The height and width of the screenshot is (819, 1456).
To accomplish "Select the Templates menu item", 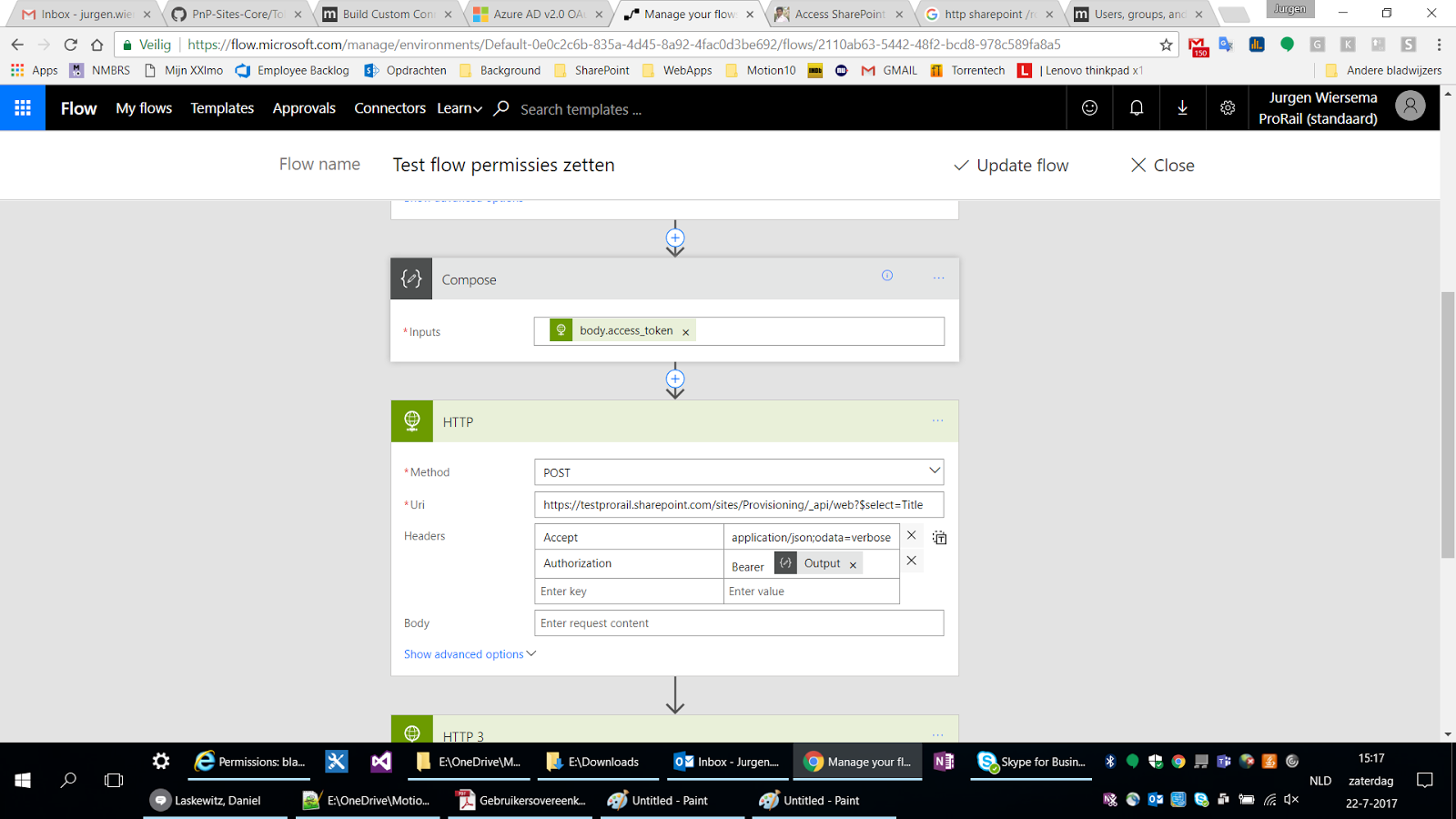I will coord(222,107).
